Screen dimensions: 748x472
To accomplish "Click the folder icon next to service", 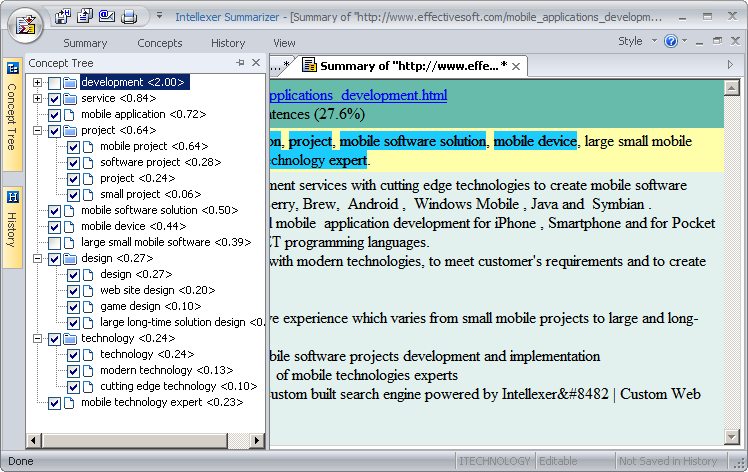I will [x=70, y=99].
